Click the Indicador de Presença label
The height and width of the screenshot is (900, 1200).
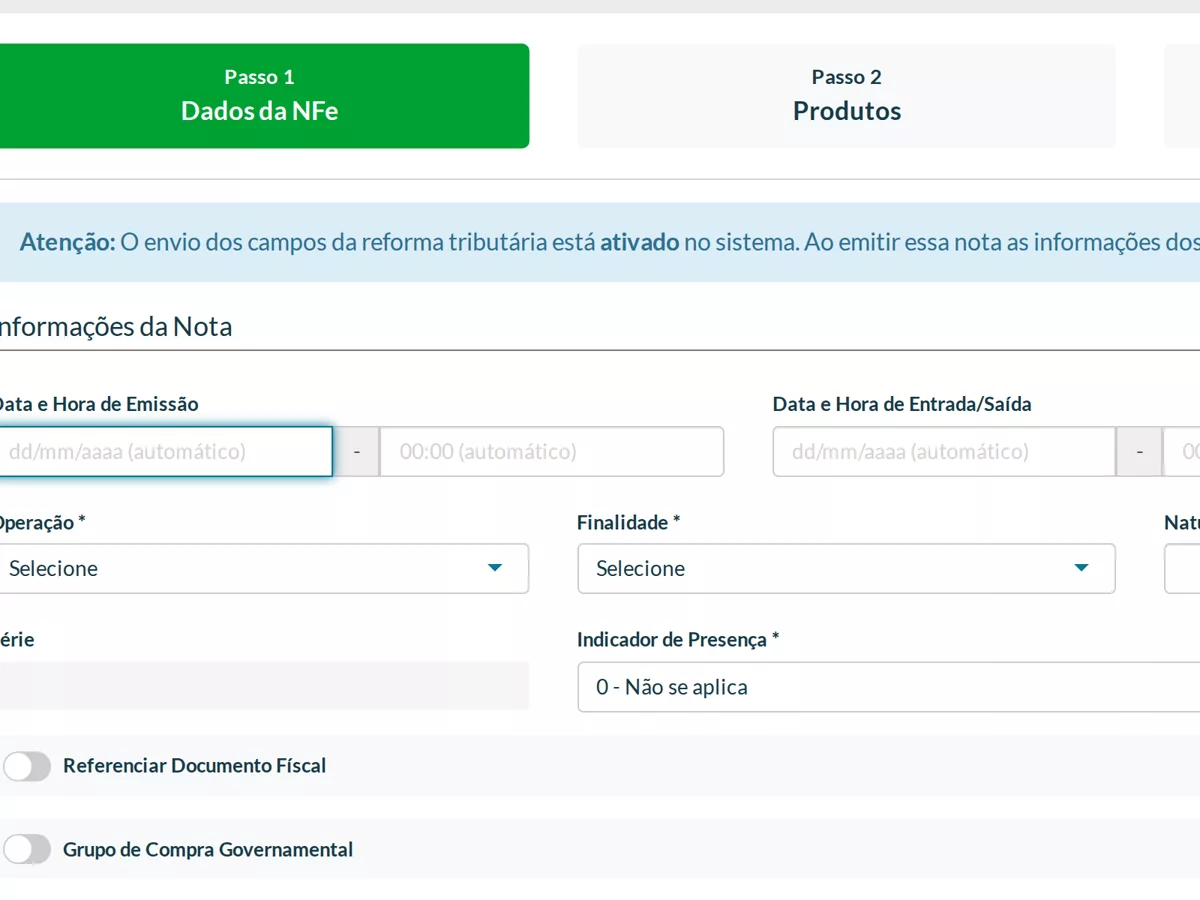[x=678, y=640]
